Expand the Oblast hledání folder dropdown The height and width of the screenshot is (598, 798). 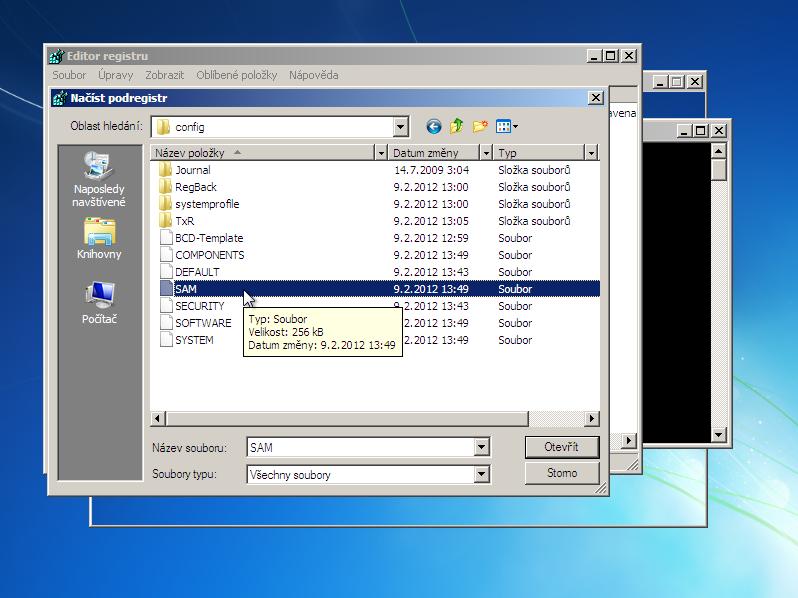(400, 127)
